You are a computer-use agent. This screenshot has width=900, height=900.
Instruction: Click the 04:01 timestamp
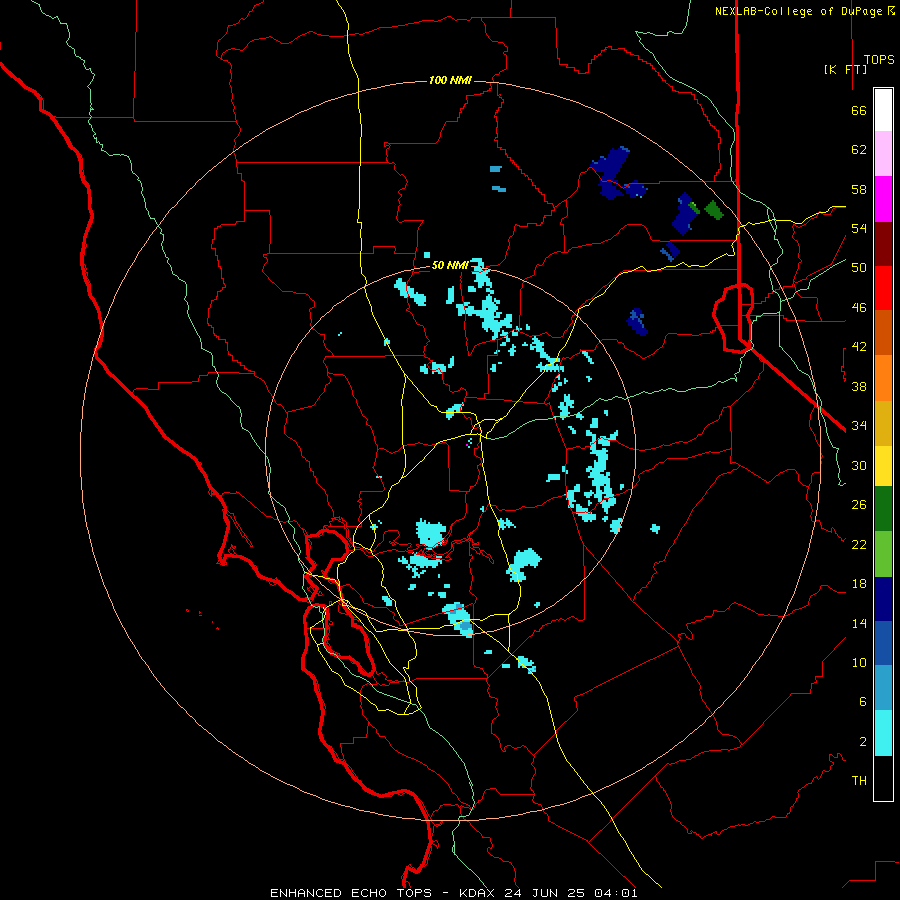(615, 893)
